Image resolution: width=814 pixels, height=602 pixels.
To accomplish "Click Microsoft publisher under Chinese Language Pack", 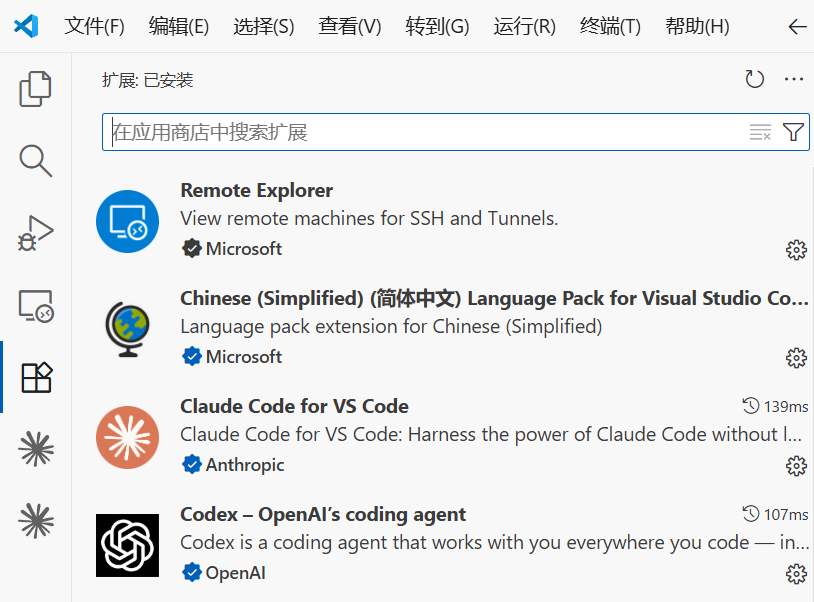I will point(243,357).
